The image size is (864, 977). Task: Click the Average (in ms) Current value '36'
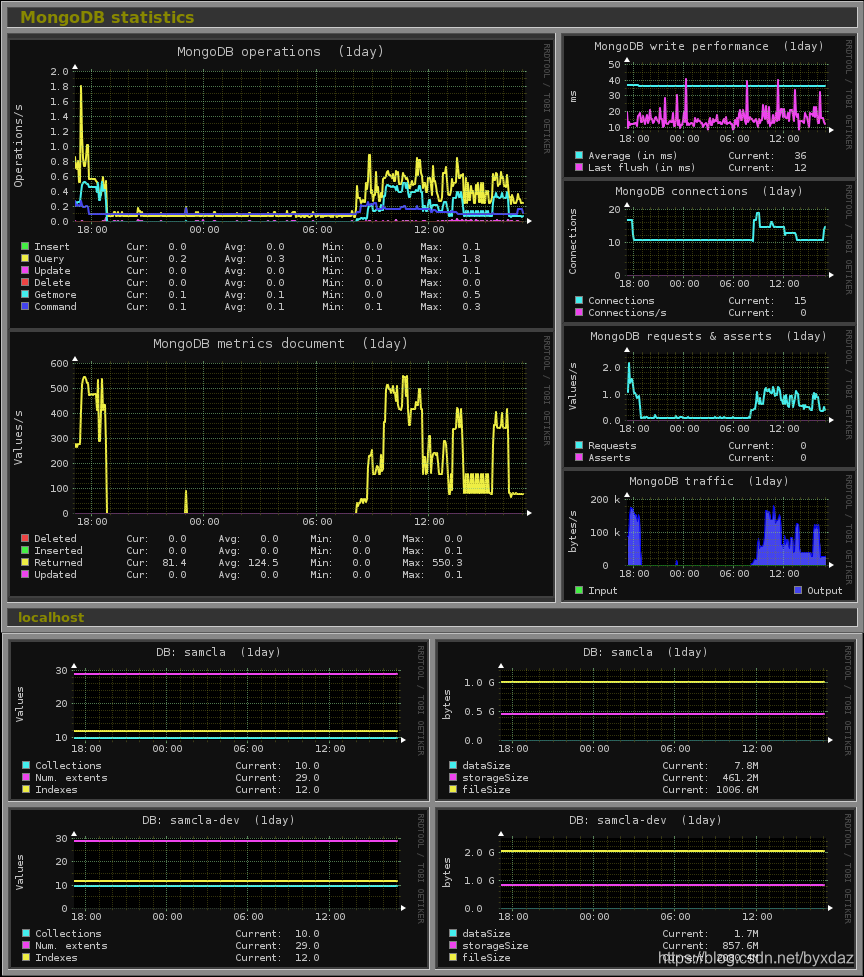[x=800, y=156]
